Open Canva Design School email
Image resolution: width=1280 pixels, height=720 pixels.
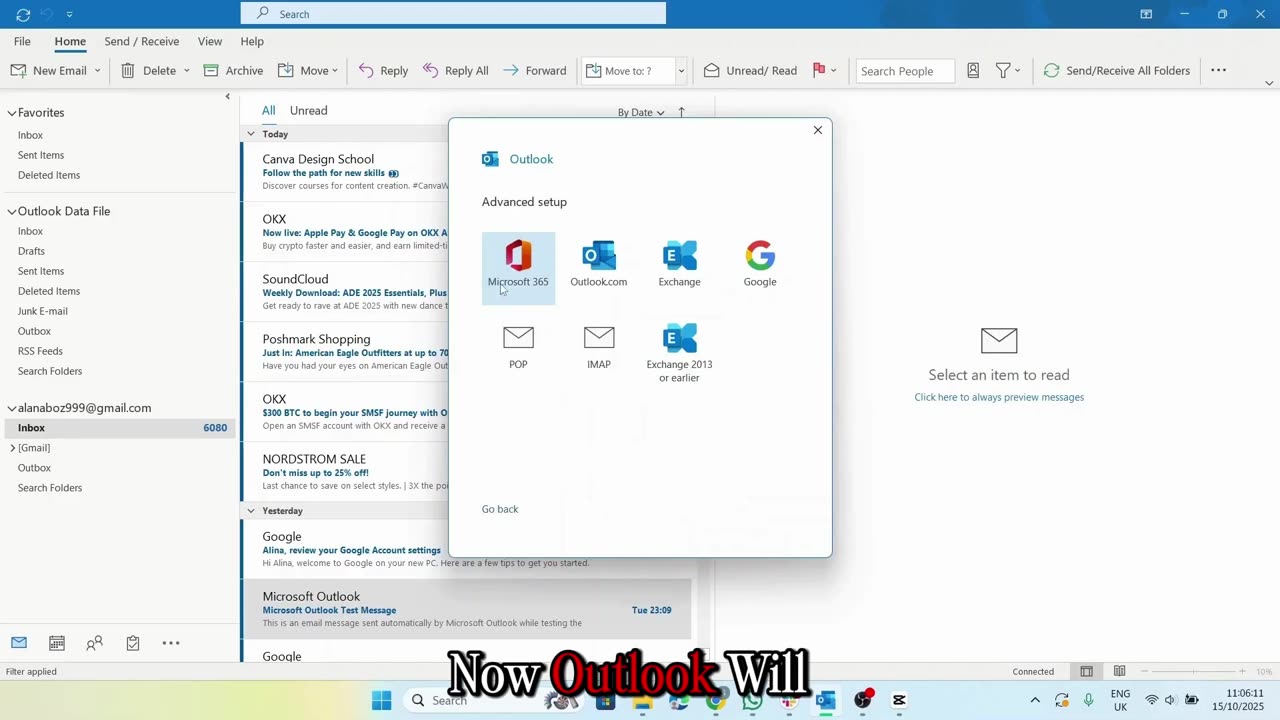coord(345,172)
